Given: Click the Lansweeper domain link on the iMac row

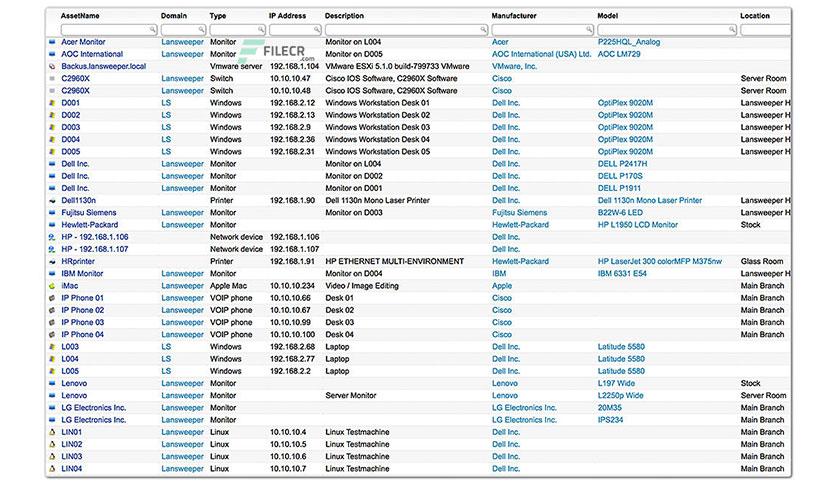Looking at the screenshot, I should [182, 286].
